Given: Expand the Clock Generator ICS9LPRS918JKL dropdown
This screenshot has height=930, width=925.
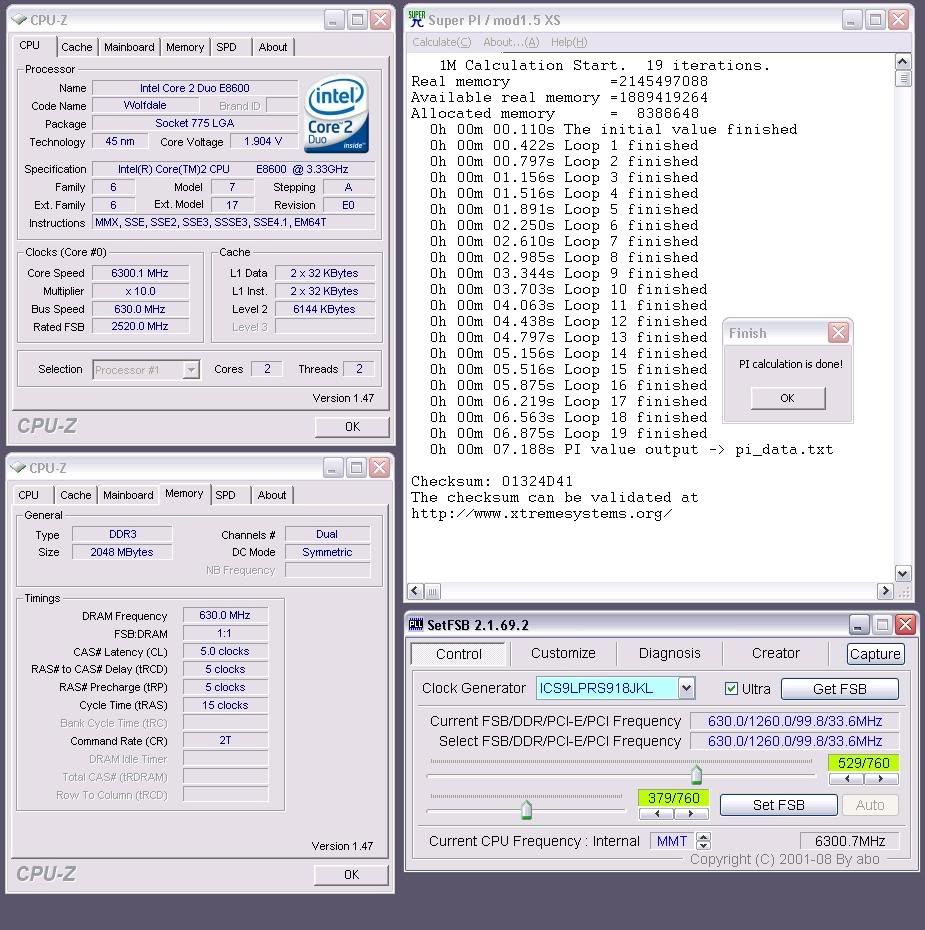Looking at the screenshot, I should pos(686,688).
